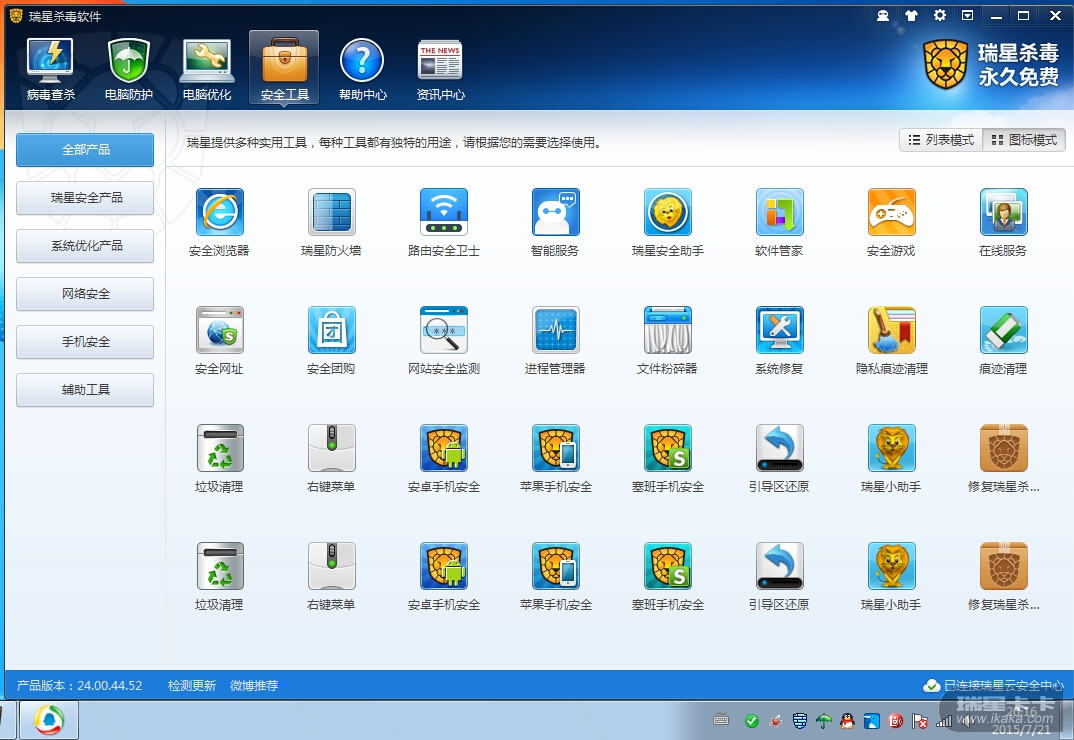Open 路由安全卫士 router security tool
This screenshot has height=740, width=1074.
click(x=443, y=212)
